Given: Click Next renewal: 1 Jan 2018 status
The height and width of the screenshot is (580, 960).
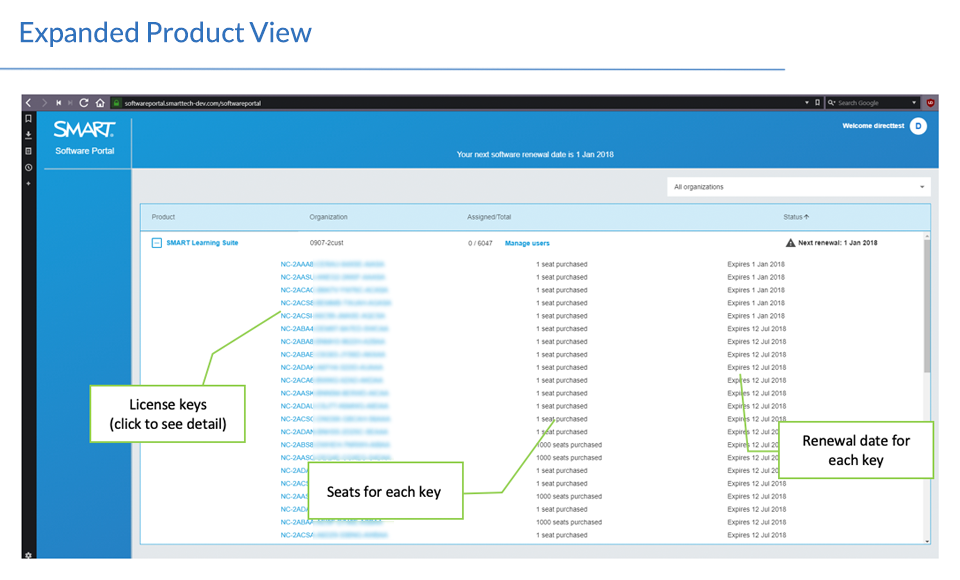Looking at the screenshot, I should coord(838,243).
